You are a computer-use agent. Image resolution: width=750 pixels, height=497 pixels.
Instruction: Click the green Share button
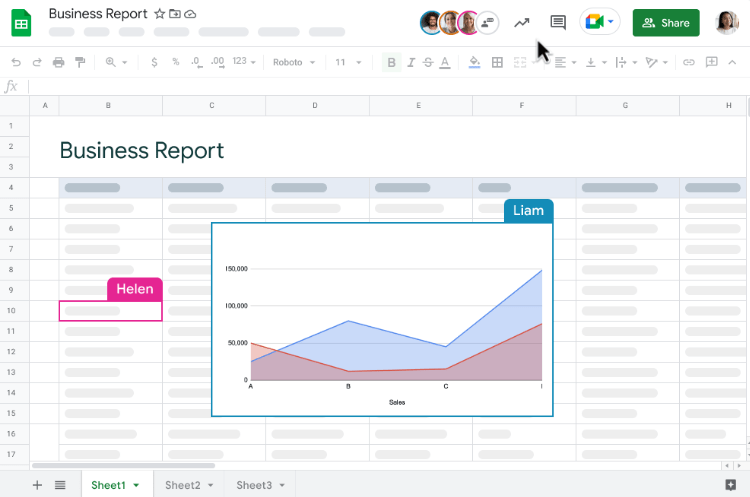665,22
